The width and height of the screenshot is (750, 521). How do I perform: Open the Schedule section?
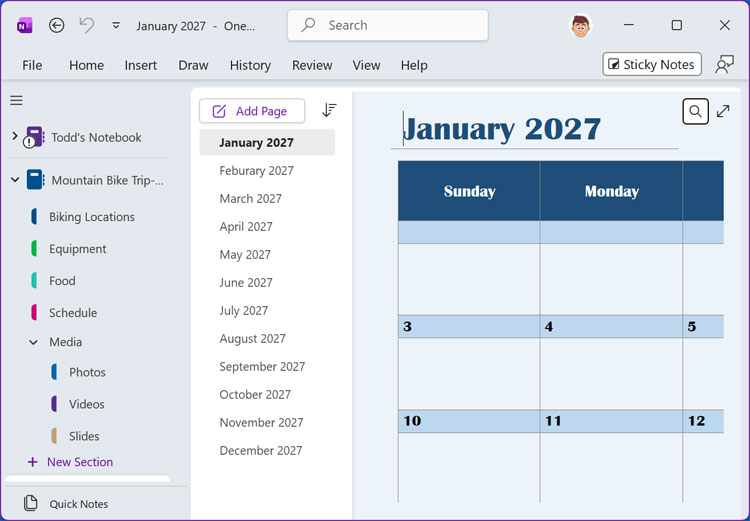[x=73, y=313]
